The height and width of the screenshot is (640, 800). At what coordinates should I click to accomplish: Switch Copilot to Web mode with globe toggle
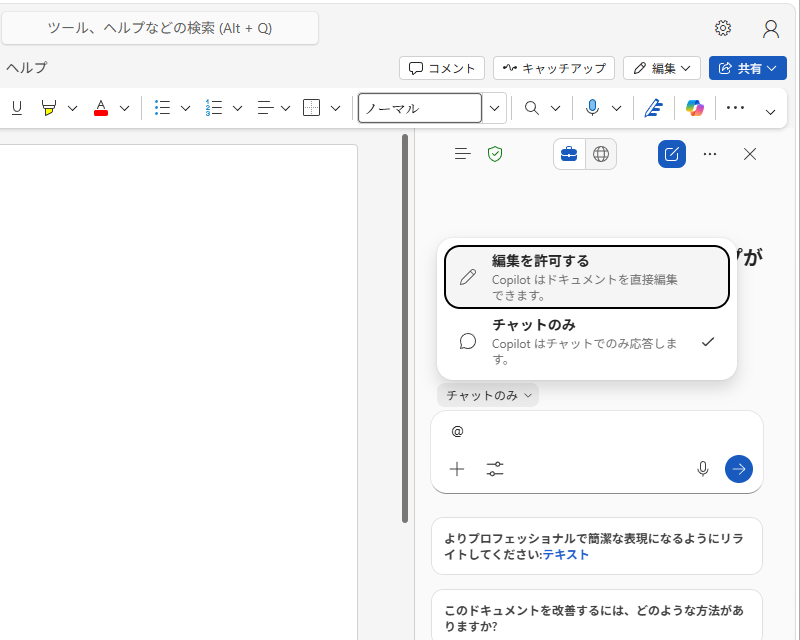pyautogui.click(x=602, y=154)
